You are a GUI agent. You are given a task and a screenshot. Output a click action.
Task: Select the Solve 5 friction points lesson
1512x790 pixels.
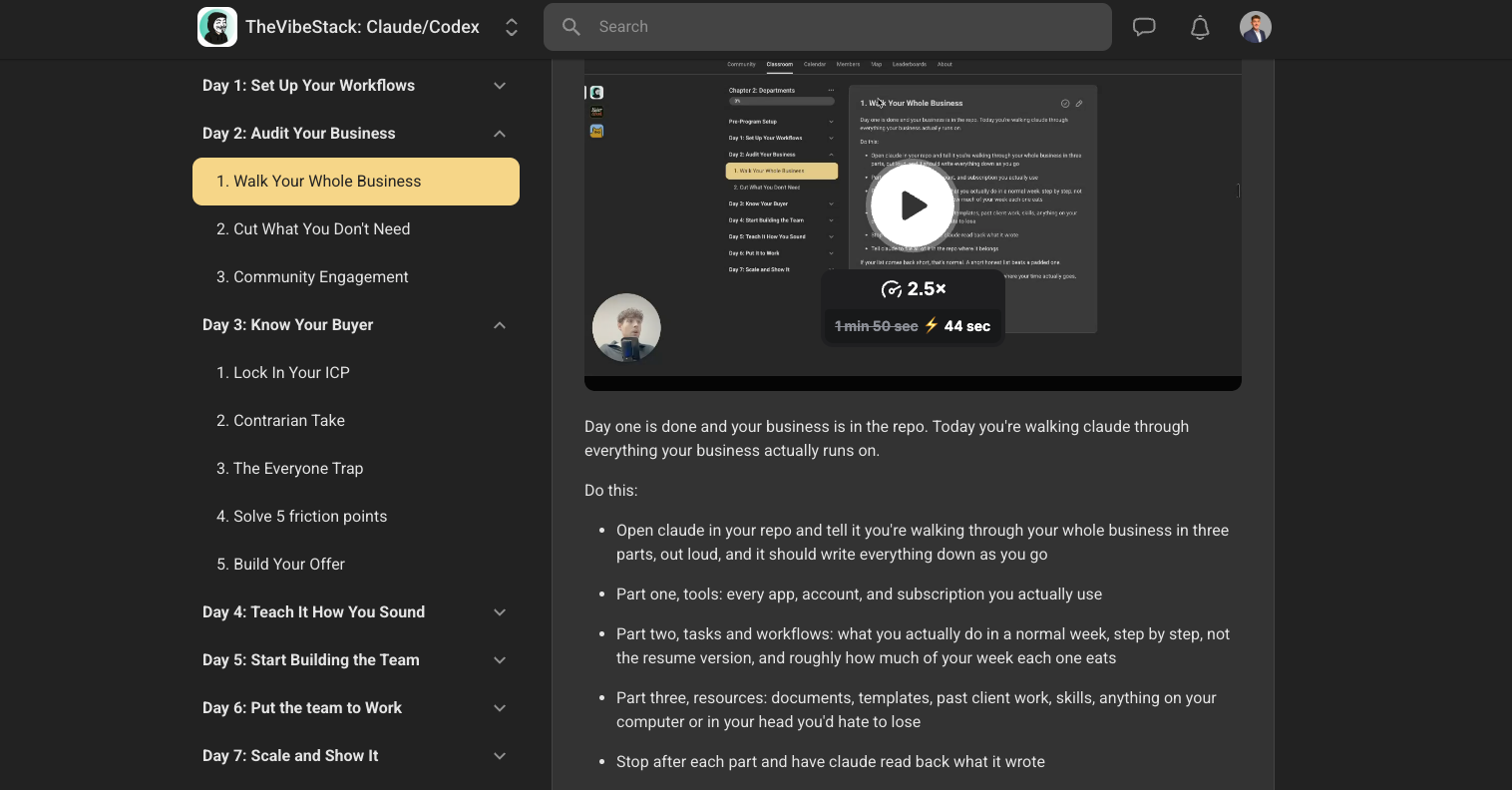[356, 517]
